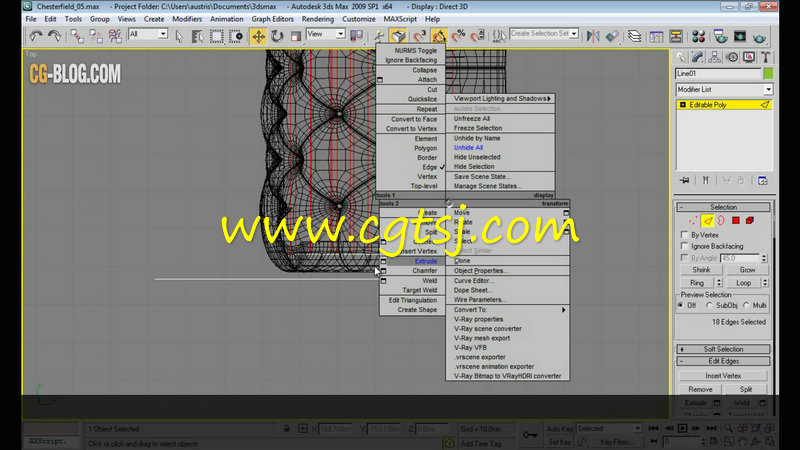Screen dimensions: 800x450
Task: Click the Line01 object name field
Action: [718, 73]
